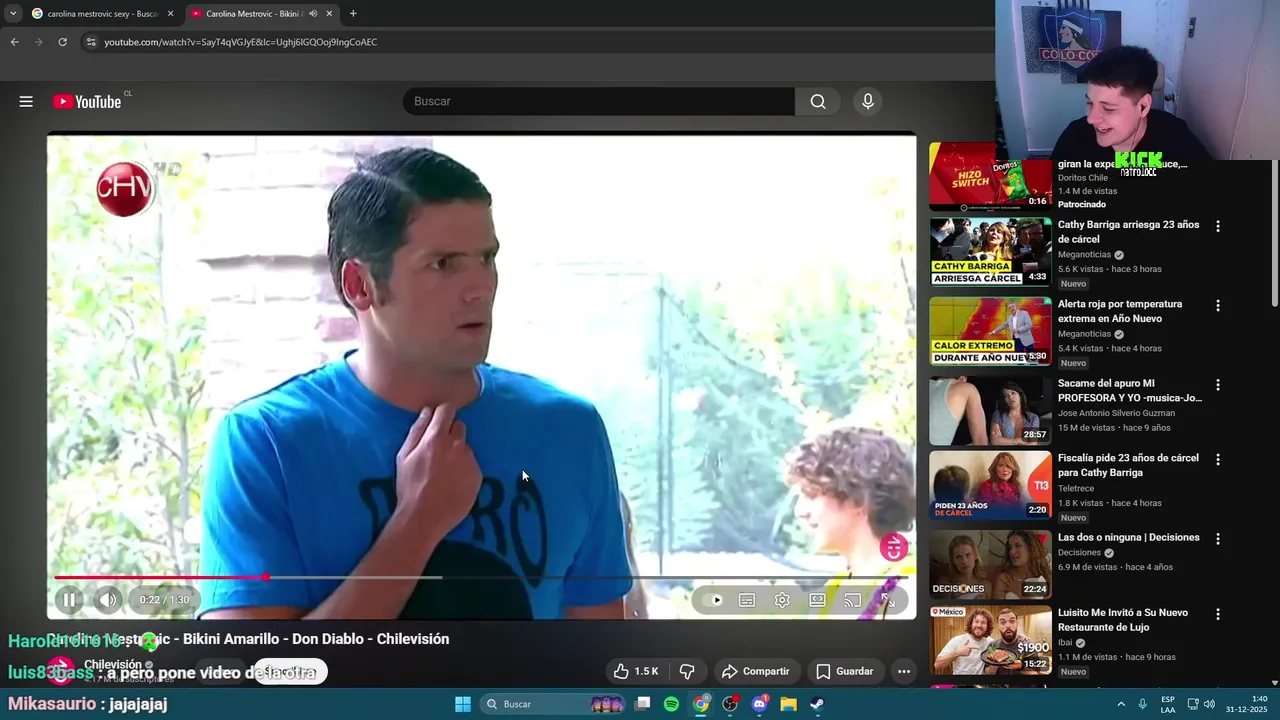This screenshot has height=720, width=1280.
Task: Open the tab search dropdown arrow
Action: [x=12, y=14]
